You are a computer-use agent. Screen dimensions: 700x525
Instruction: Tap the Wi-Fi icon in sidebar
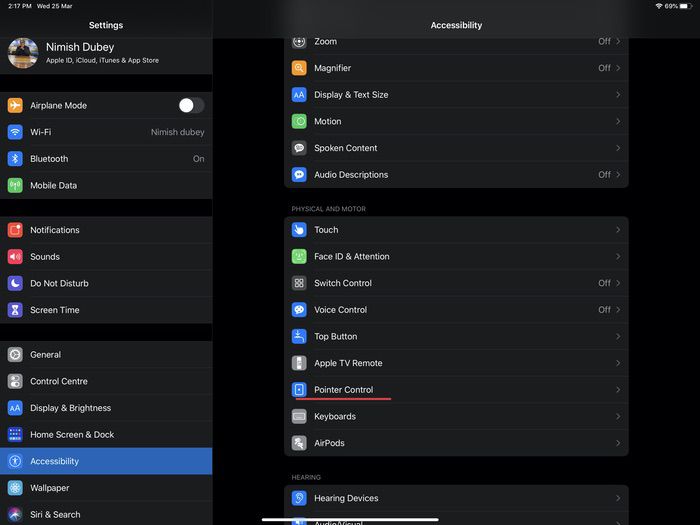(15, 132)
